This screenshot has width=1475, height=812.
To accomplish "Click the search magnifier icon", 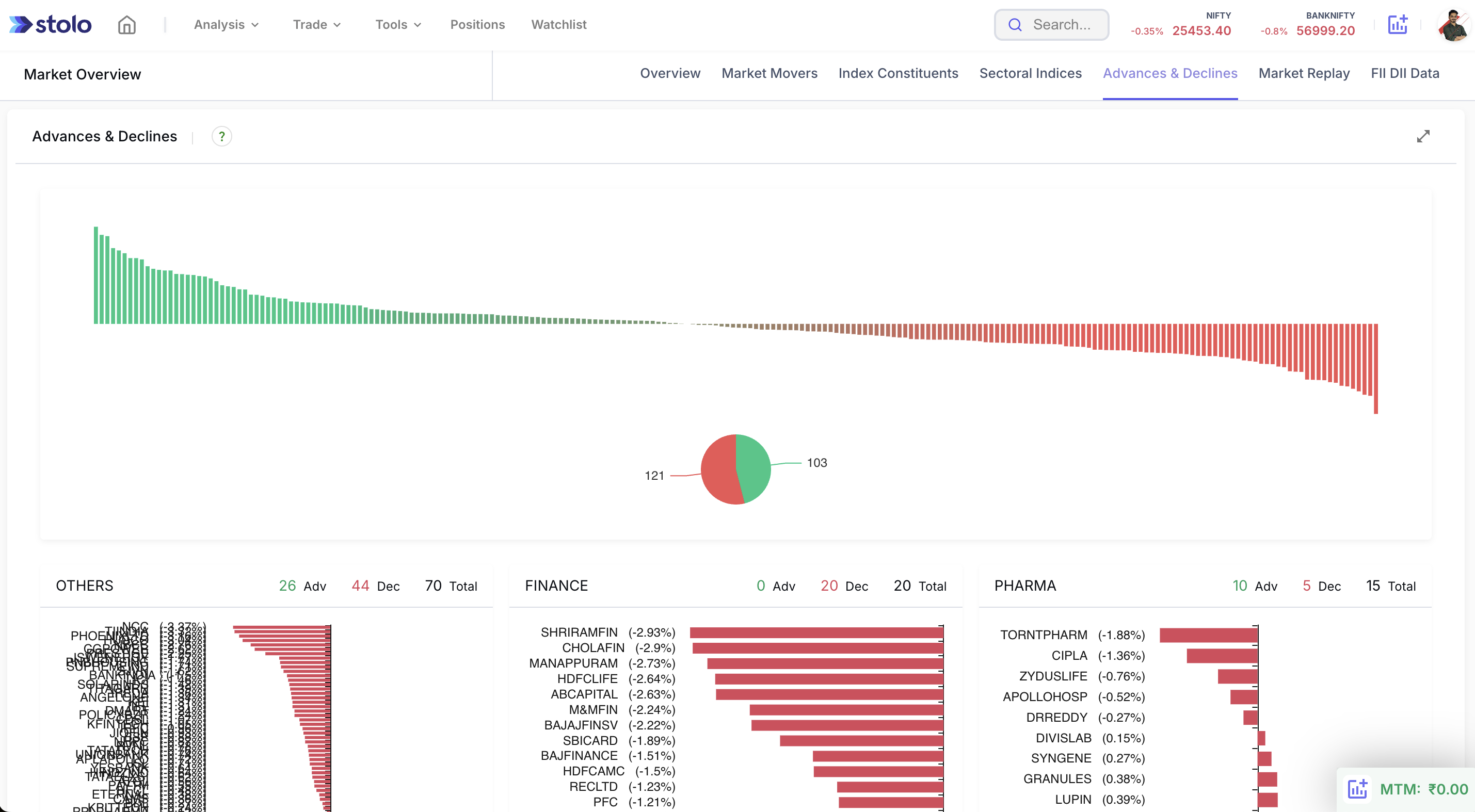I will tap(1015, 25).
